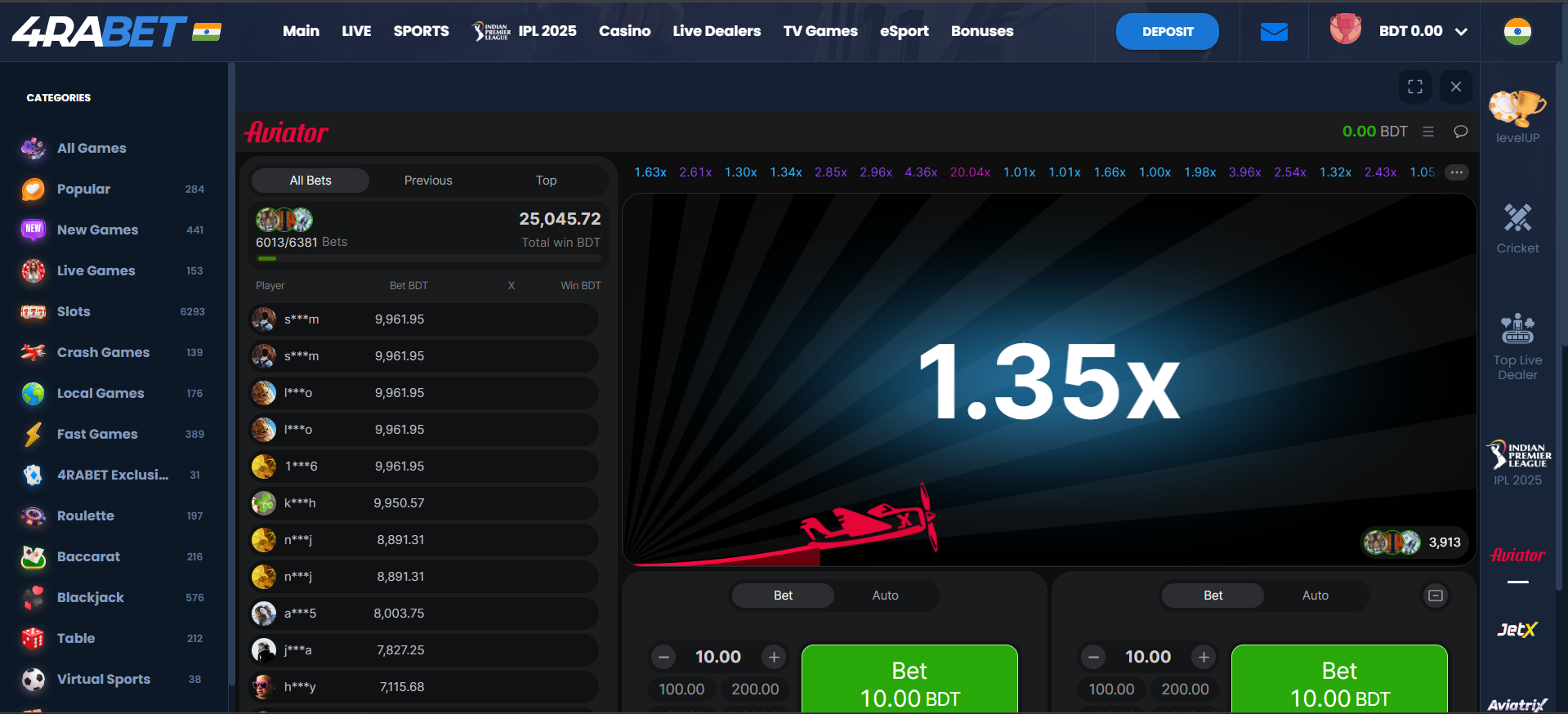Collapse the second bet panel

click(x=1436, y=596)
